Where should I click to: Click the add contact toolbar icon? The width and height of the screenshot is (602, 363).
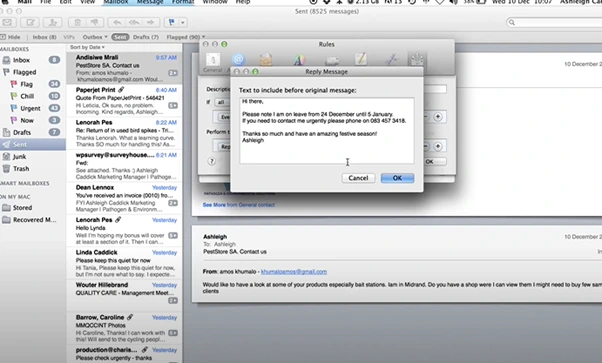(53, 23)
